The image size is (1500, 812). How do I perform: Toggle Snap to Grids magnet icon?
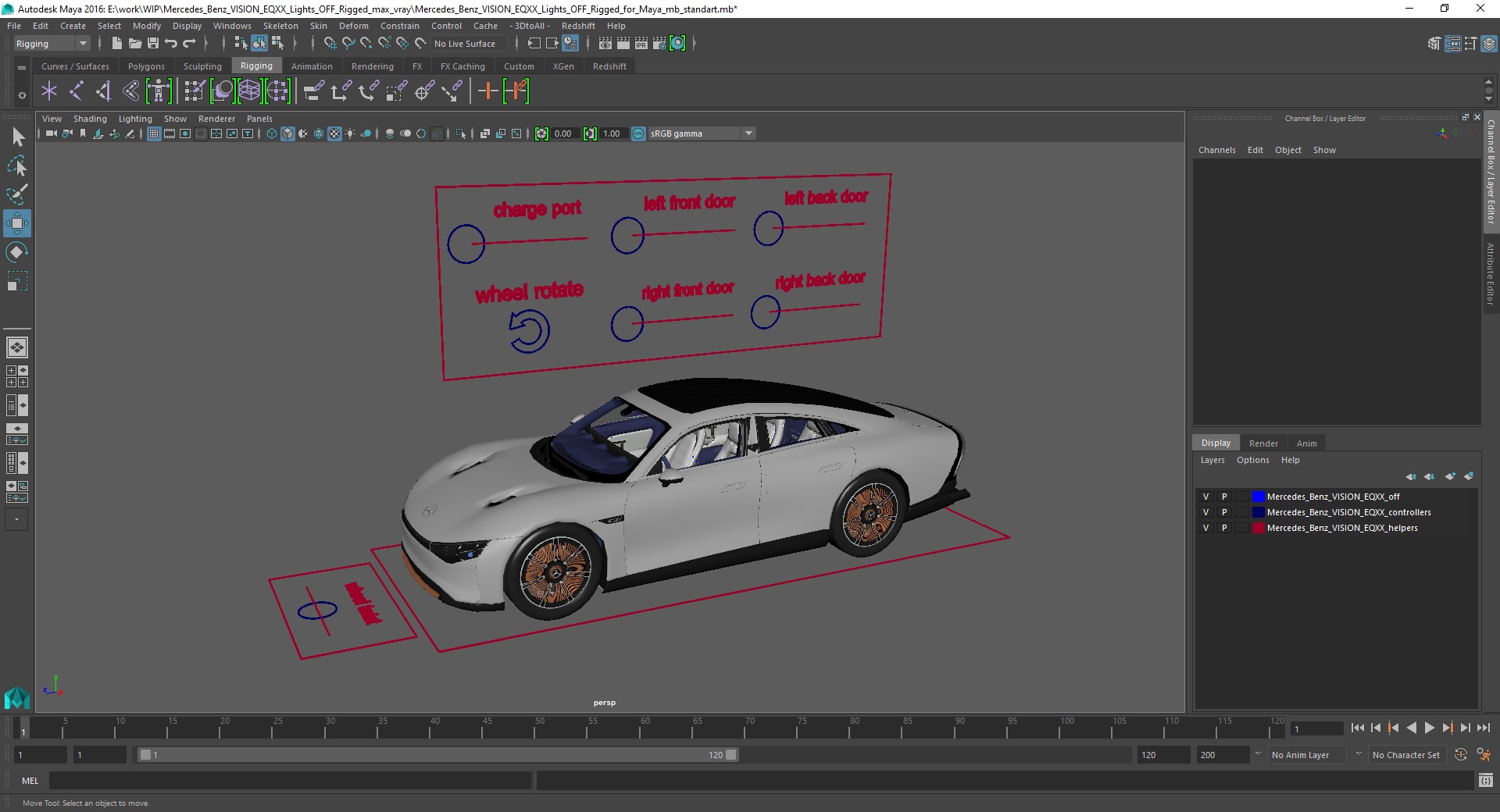[x=330, y=44]
